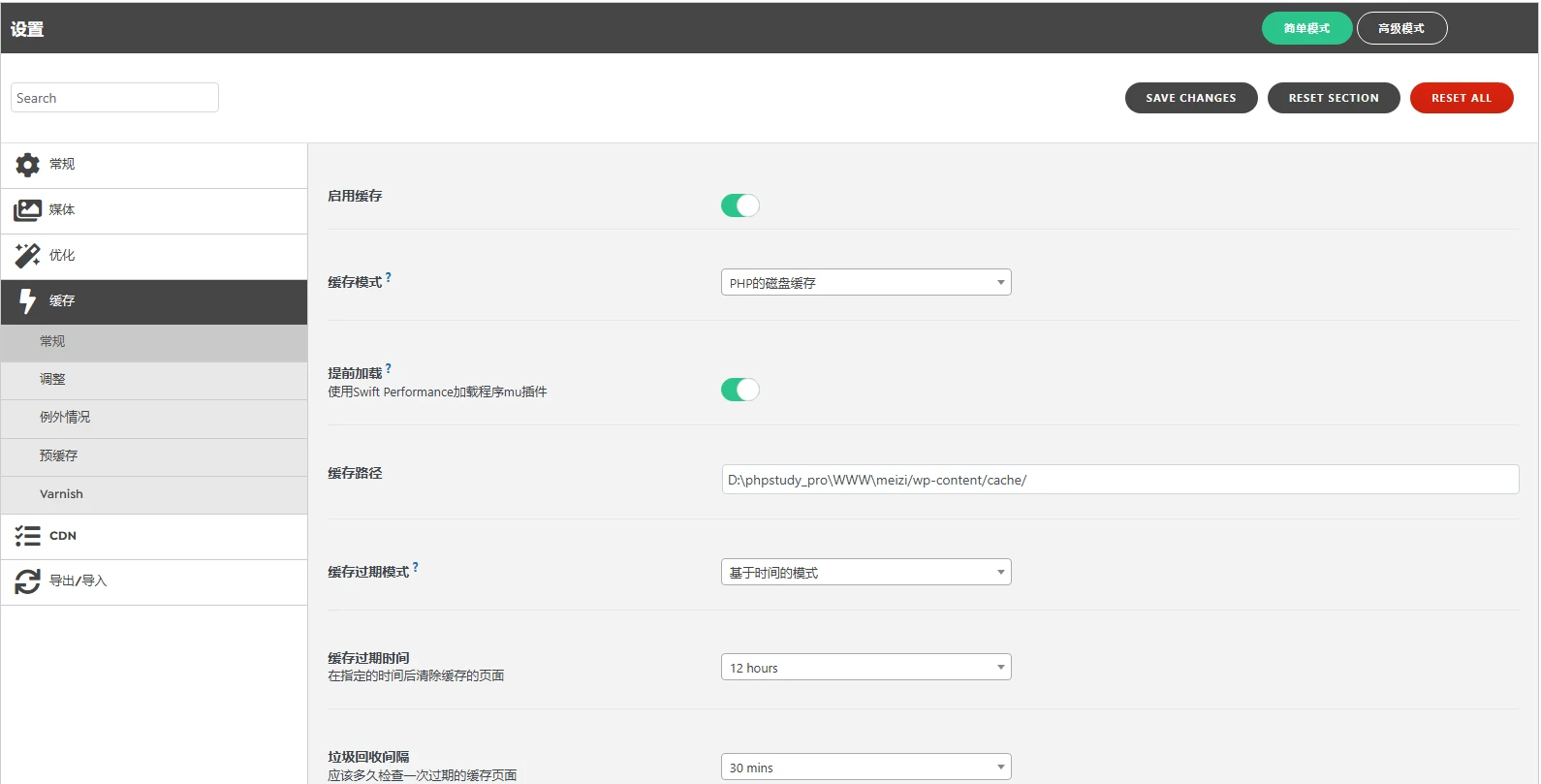Image resolution: width=1541 pixels, height=784 pixels.
Task: Open the 缓存过期模式 dropdown showing 基于时间的模式
Action: pyautogui.click(x=866, y=572)
